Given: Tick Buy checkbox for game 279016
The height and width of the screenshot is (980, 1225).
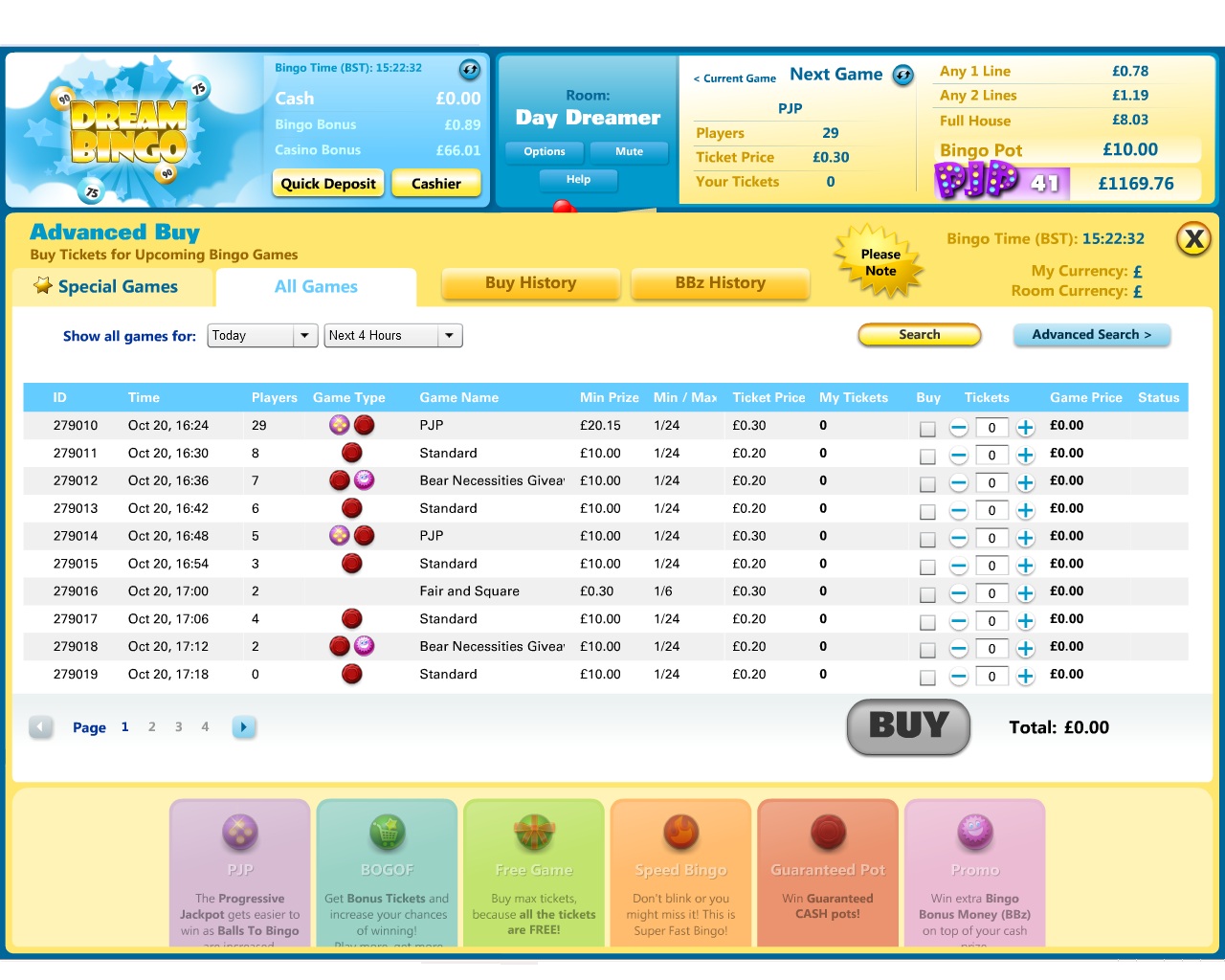Looking at the screenshot, I should pos(927,595).
